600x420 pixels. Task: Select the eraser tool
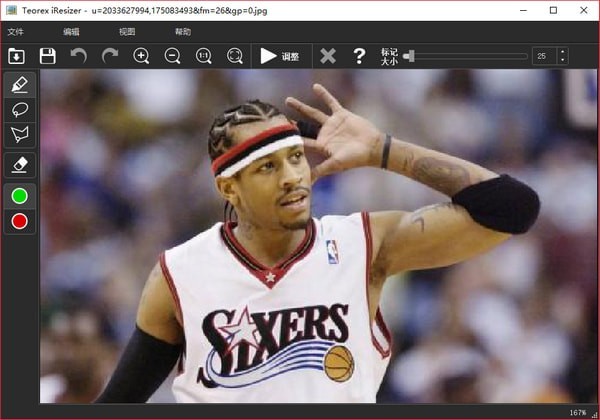[20, 164]
